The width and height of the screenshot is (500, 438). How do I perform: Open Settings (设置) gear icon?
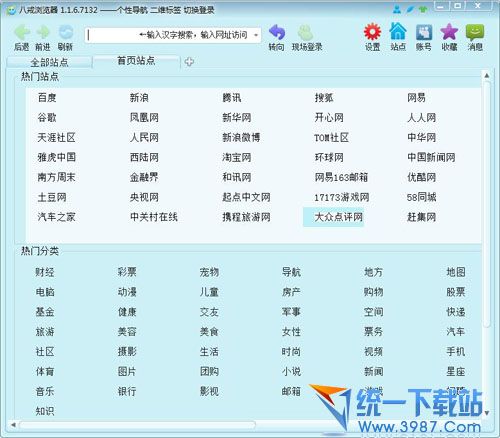point(372,32)
